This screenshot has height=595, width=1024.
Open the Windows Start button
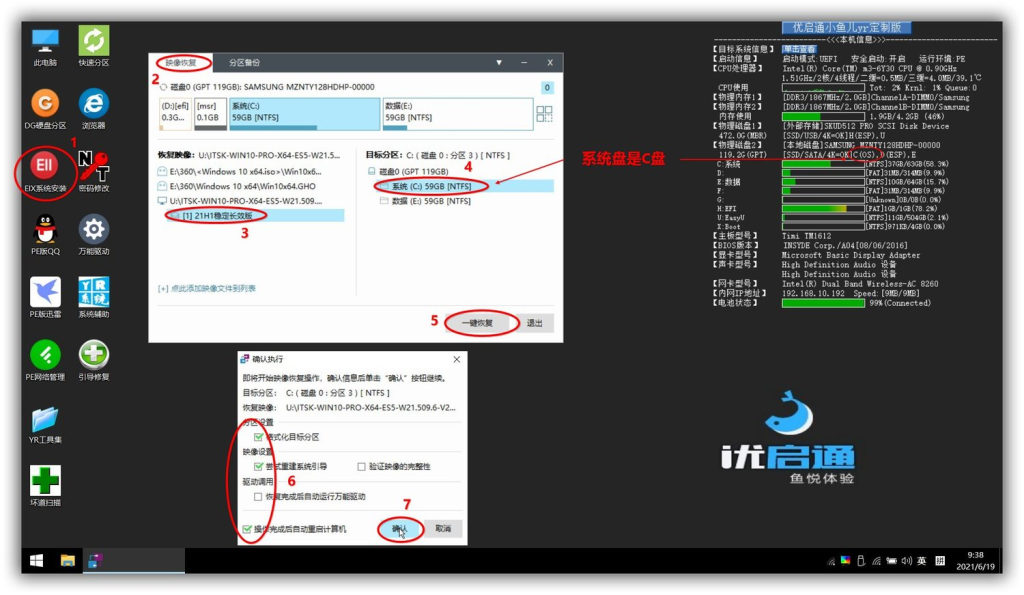click(x=37, y=560)
